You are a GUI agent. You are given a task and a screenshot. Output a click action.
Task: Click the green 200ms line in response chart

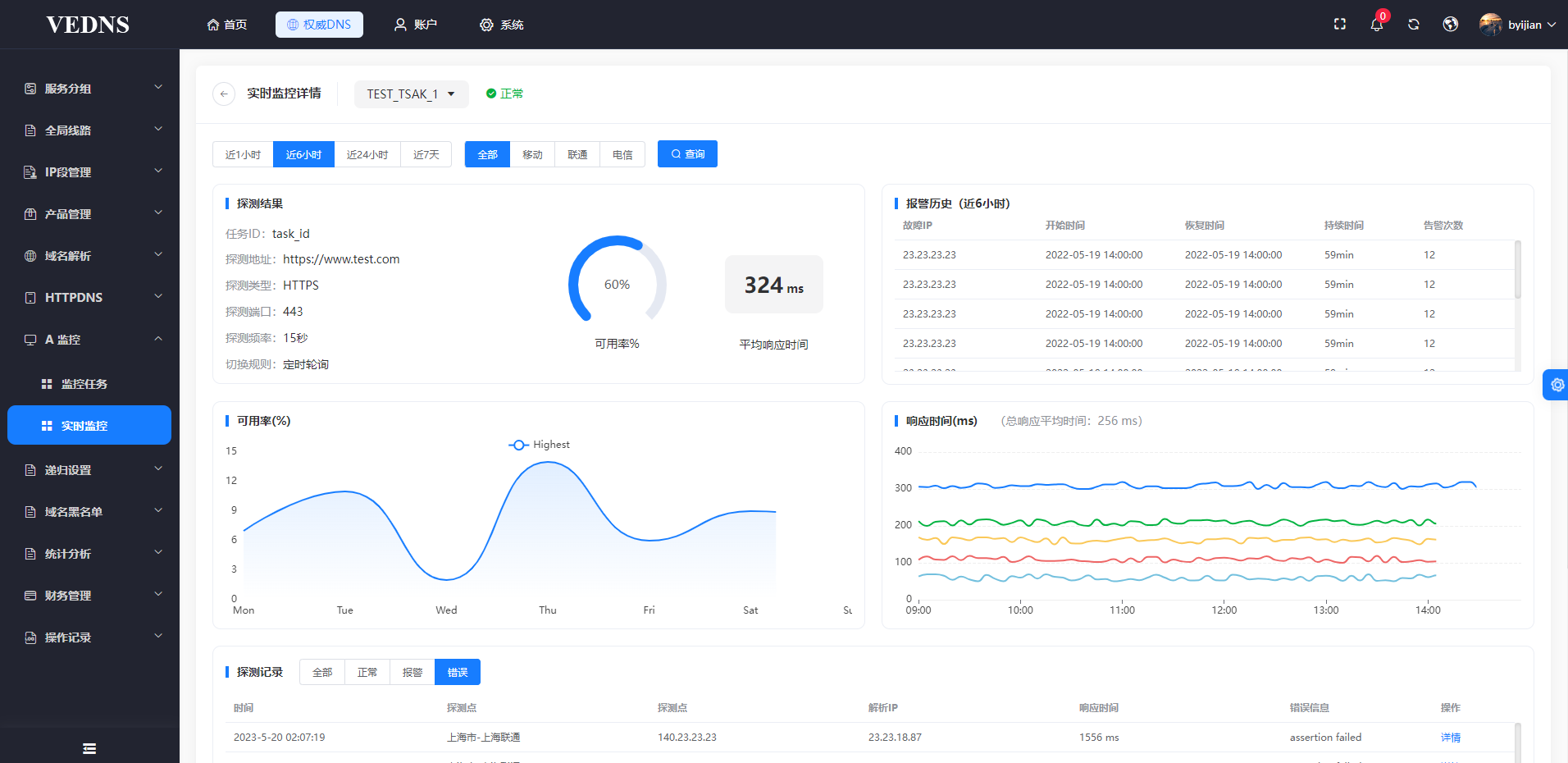point(1177,522)
